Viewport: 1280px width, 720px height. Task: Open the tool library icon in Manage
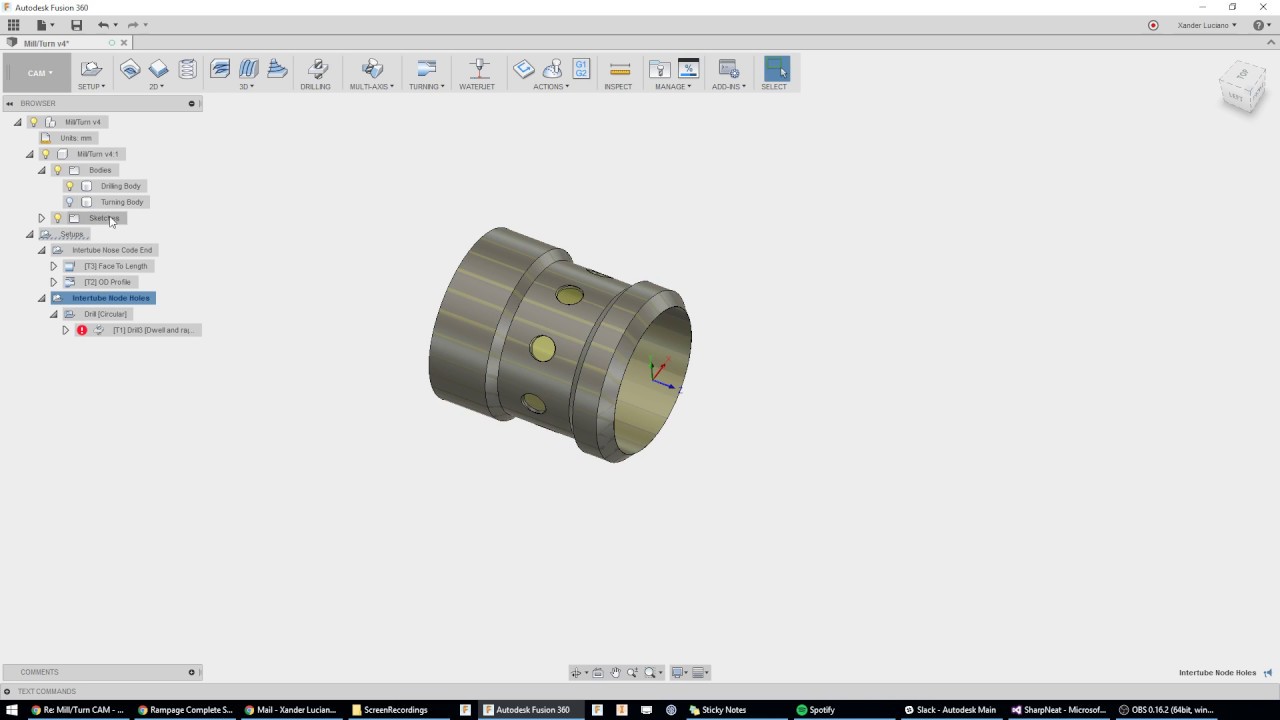[x=659, y=68]
